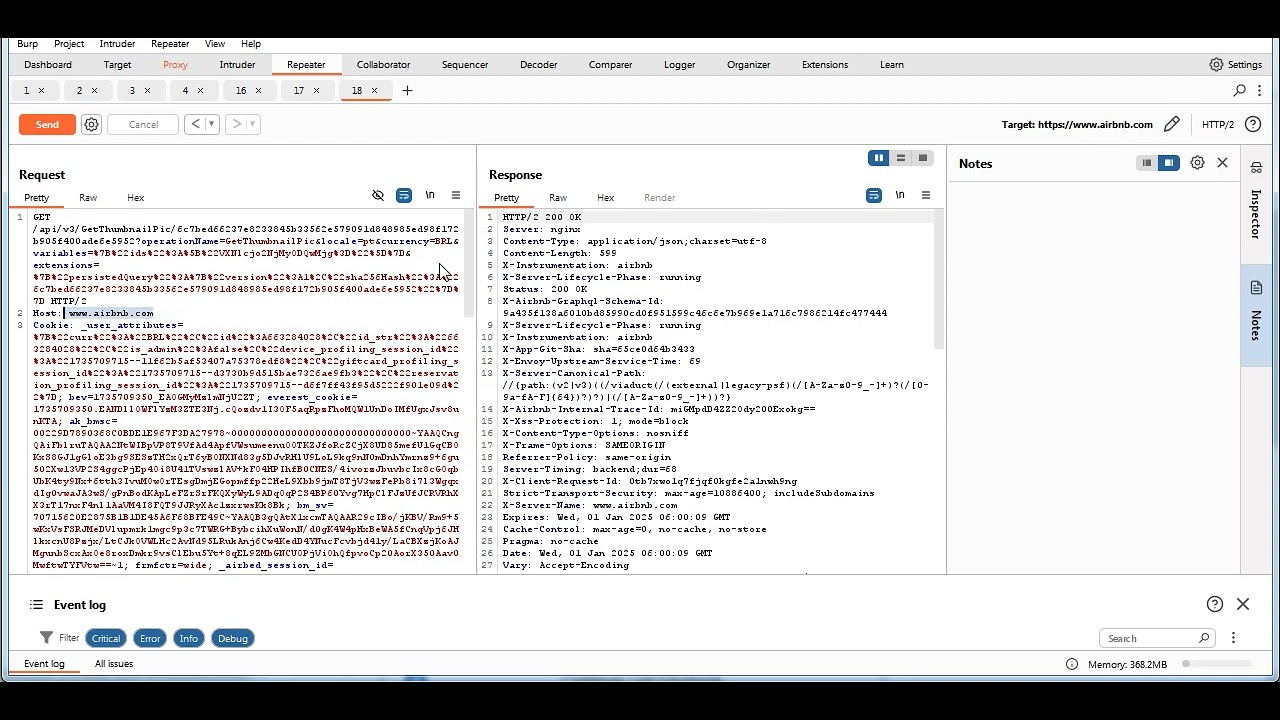The height and width of the screenshot is (720, 1280).
Task: Click the repeater search magnifier icon
Action: [1240, 91]
